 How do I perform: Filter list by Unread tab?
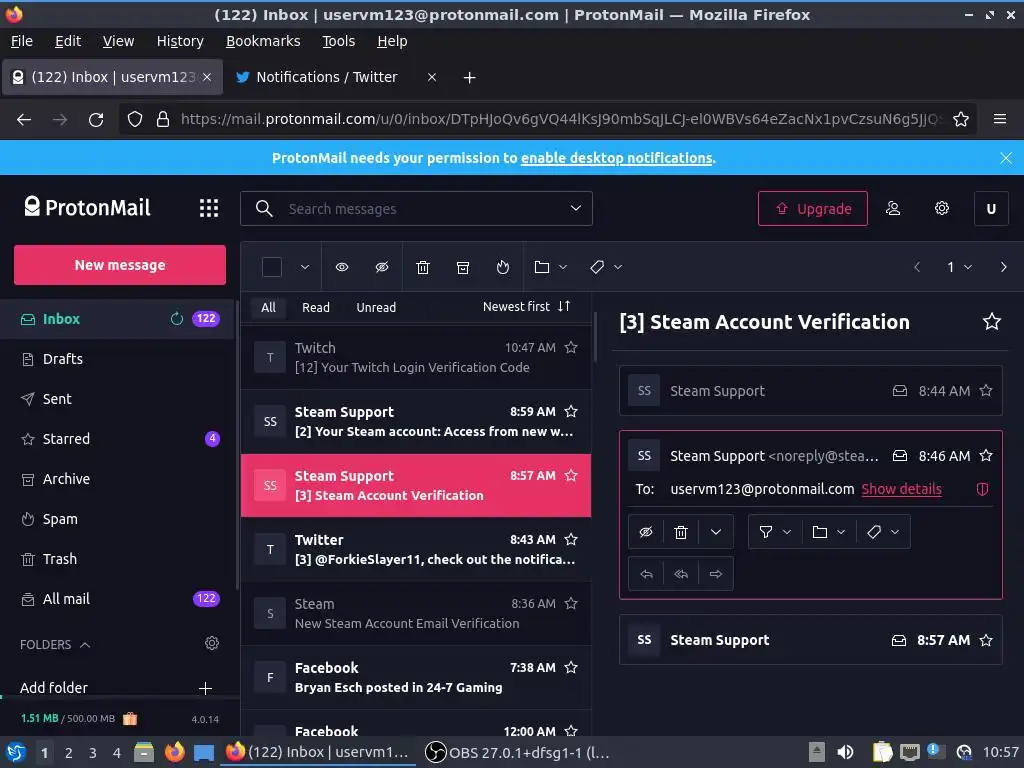click(x=376, y=307)
